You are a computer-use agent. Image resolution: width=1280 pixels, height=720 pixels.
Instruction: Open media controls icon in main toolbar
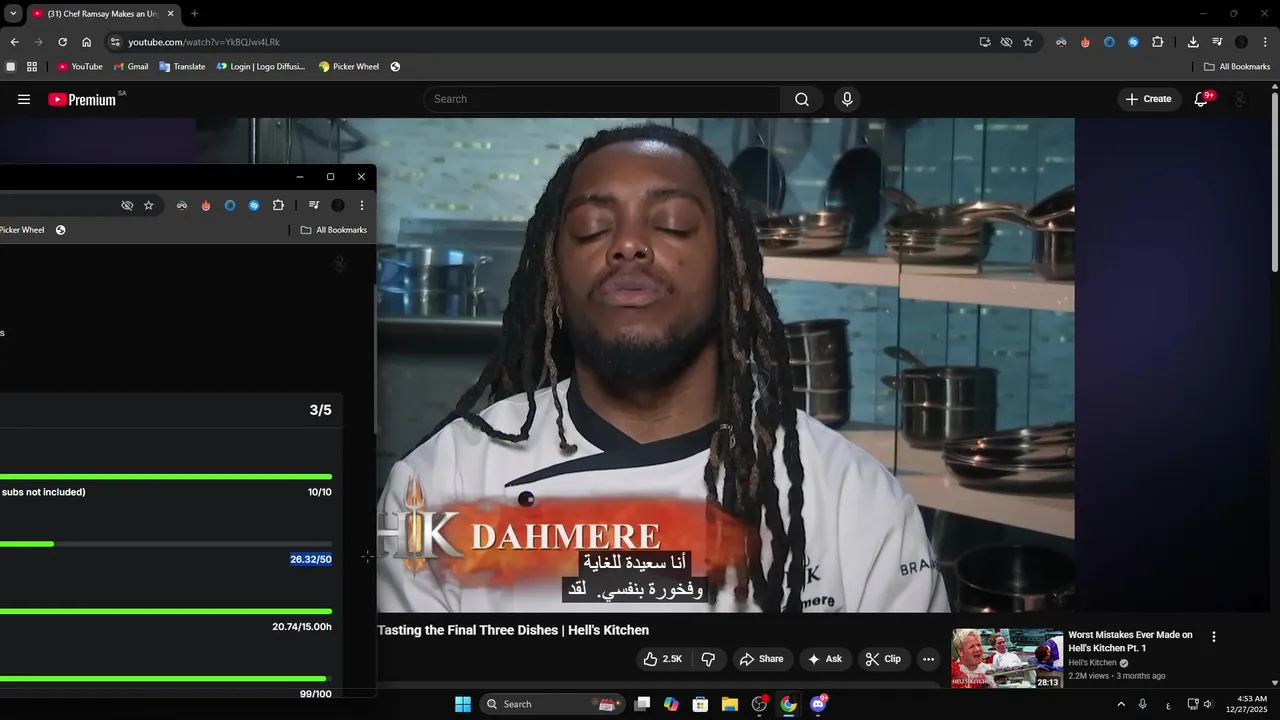tap(1217, 42)
